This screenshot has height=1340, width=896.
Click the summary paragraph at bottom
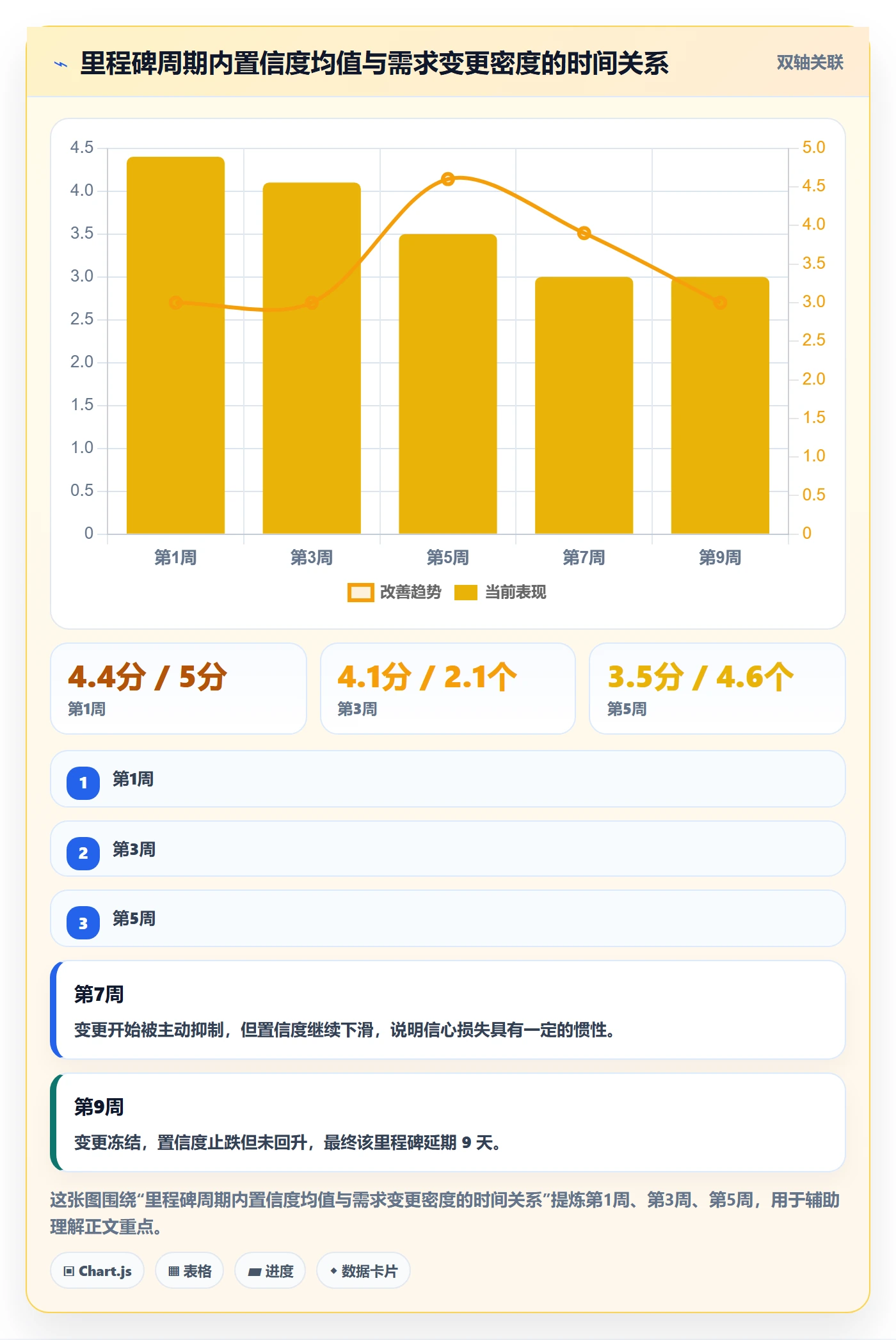pyautogui.click(x=445, y=1213)
